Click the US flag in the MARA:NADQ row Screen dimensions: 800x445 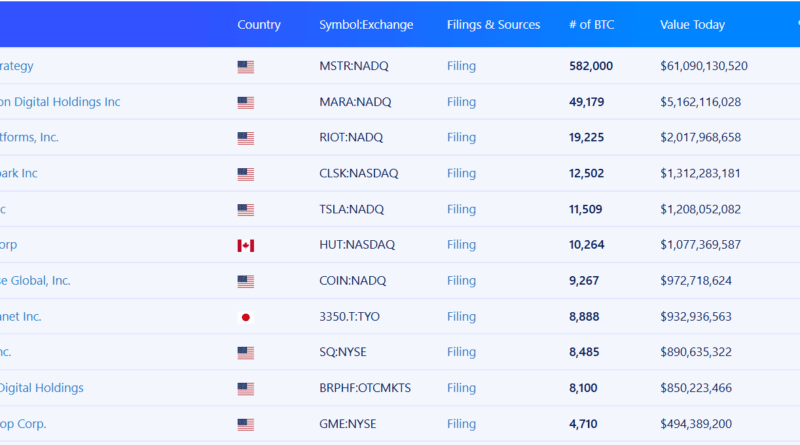pyautogui.click(x=245, y=103)
